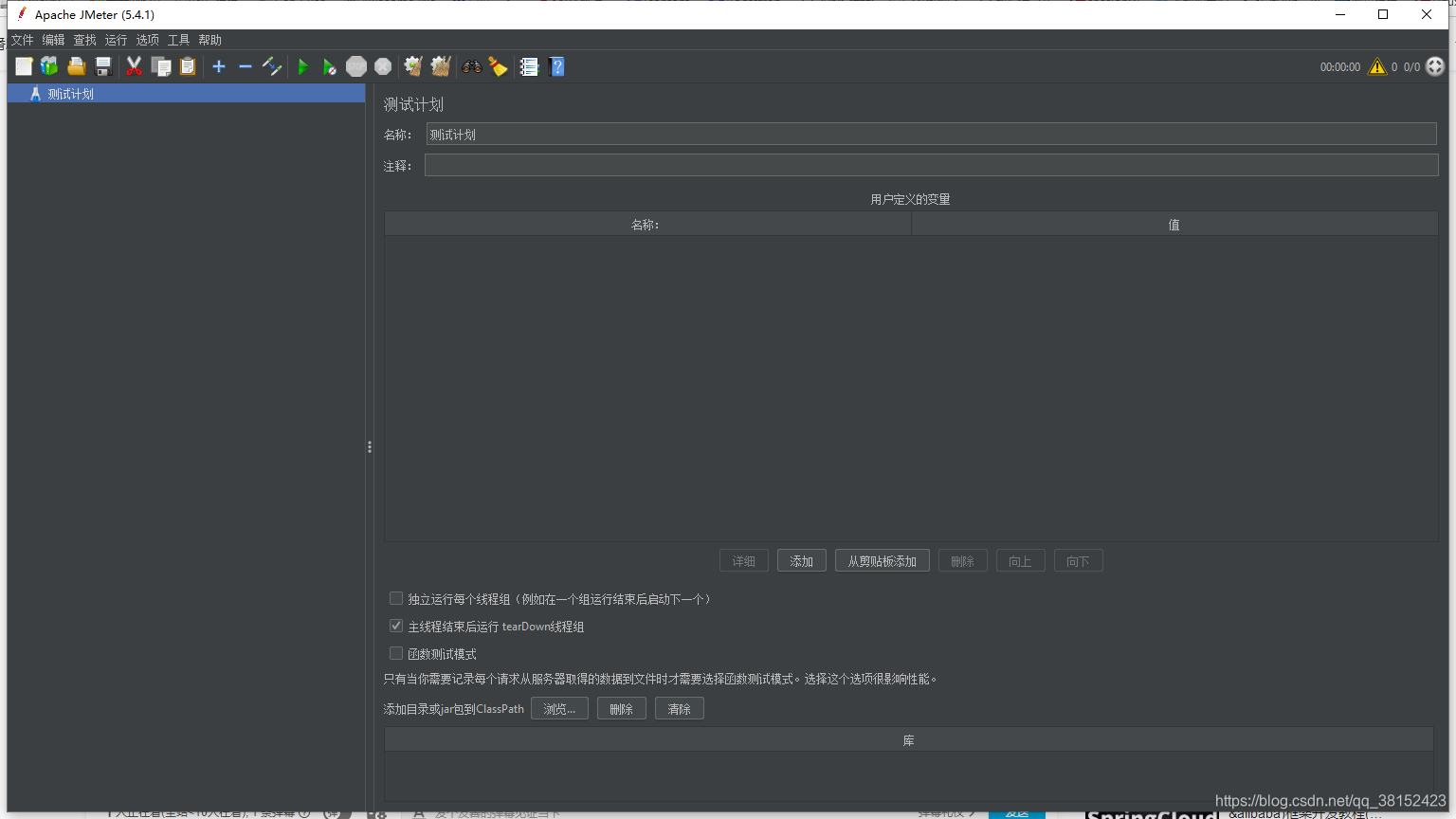
Task: Shut down the test gracefully
Action: [x=383, y=66]
